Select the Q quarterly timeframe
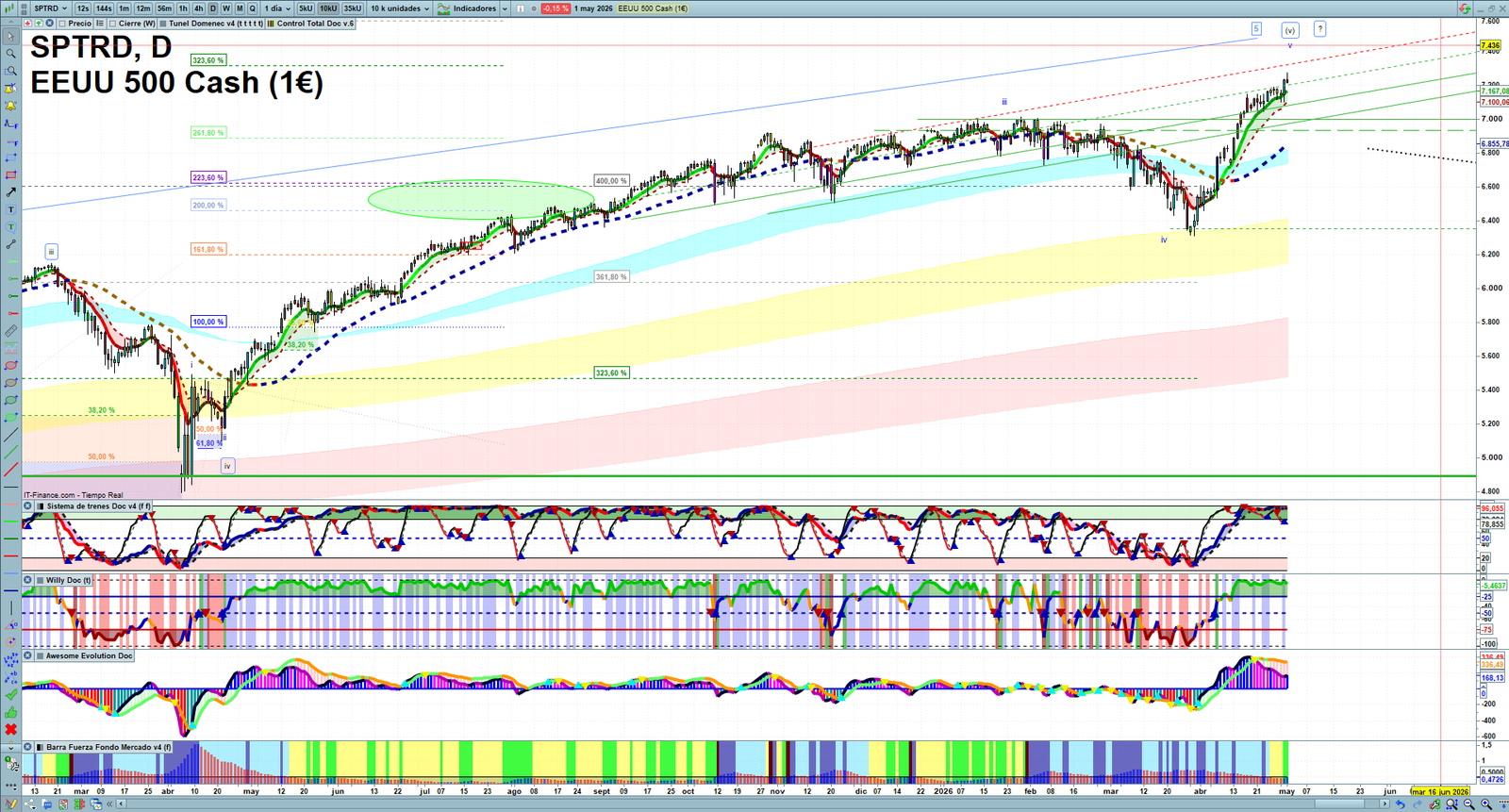This screenshot has height=812, width=1509. 253,8
